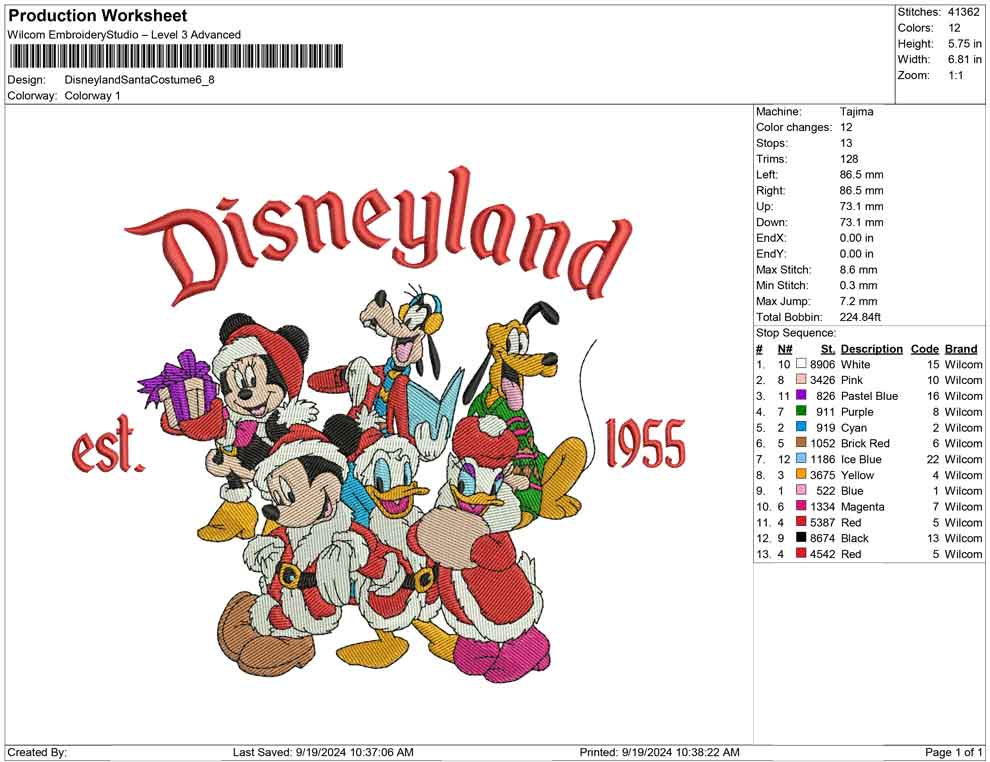Screen dimensions: 990x762
Task: Click the Height value 5.75 in
Action: [x=964, y=44]
